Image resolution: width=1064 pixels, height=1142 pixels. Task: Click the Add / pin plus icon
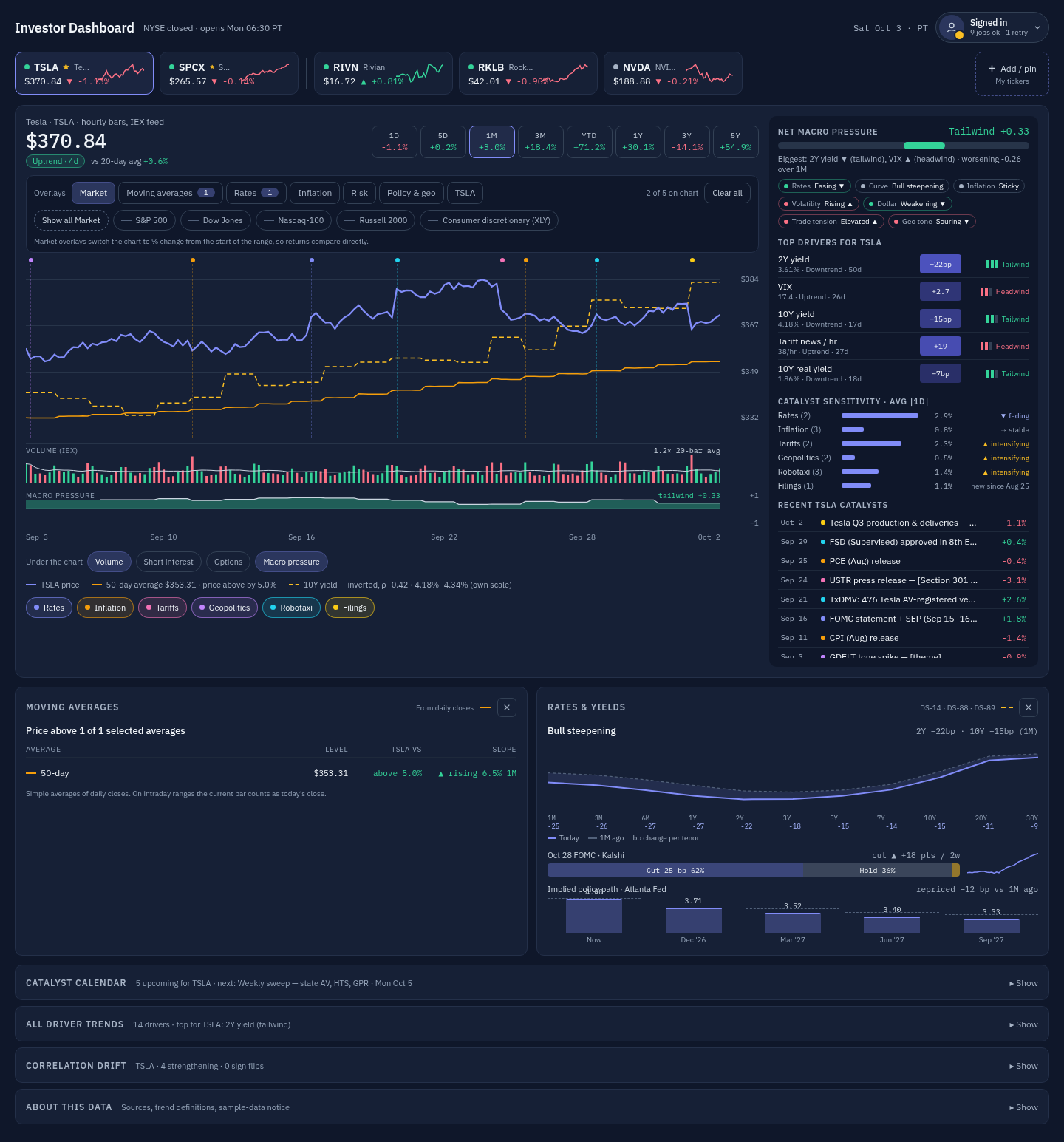[992, 69]
